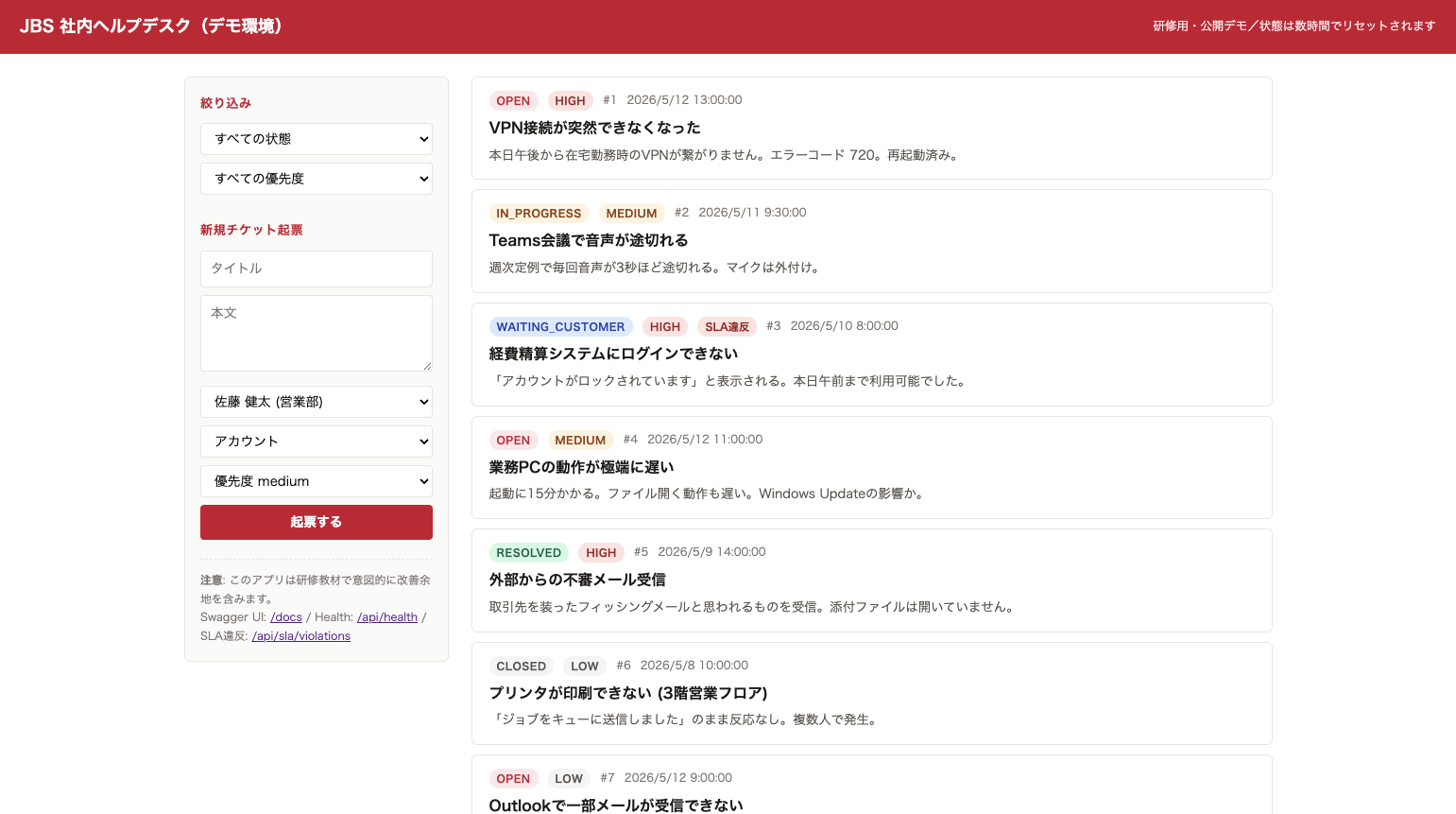Click the description ジョブをキューに送信しました
The height and width of the screenshot is (814, 1456).
(685, 719)
